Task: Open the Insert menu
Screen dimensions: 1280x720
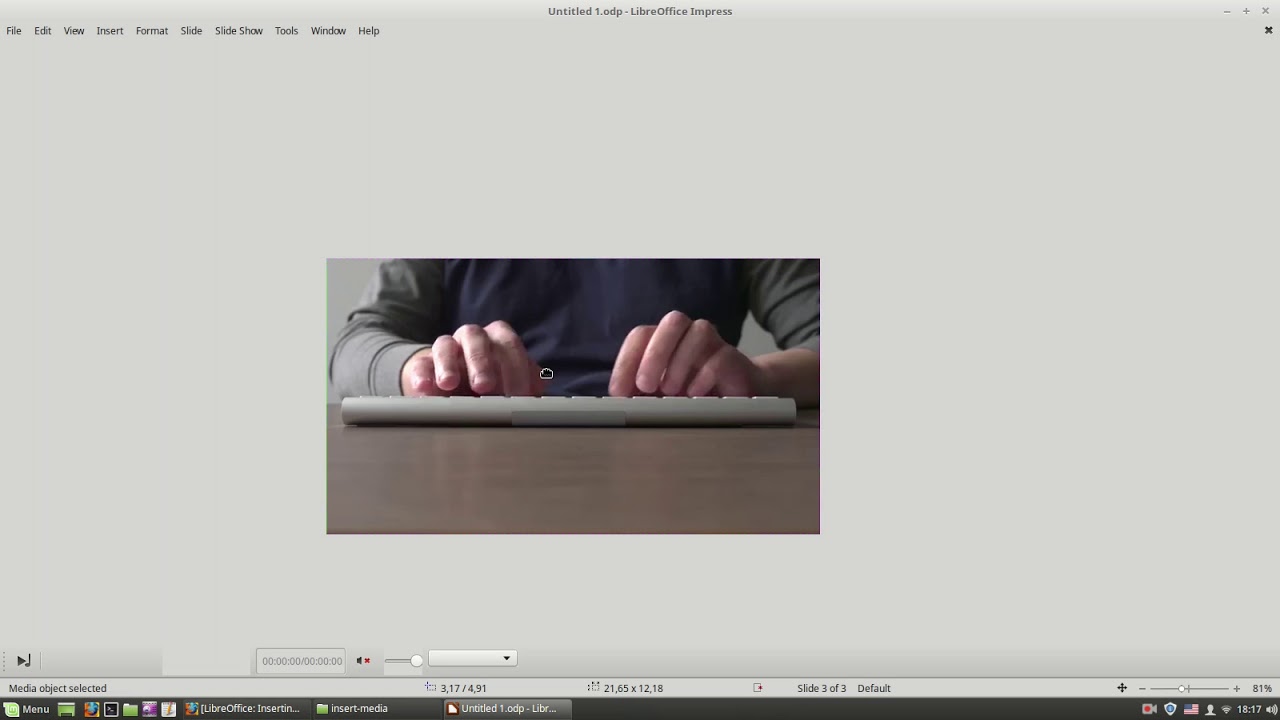Action: (110, 31)
